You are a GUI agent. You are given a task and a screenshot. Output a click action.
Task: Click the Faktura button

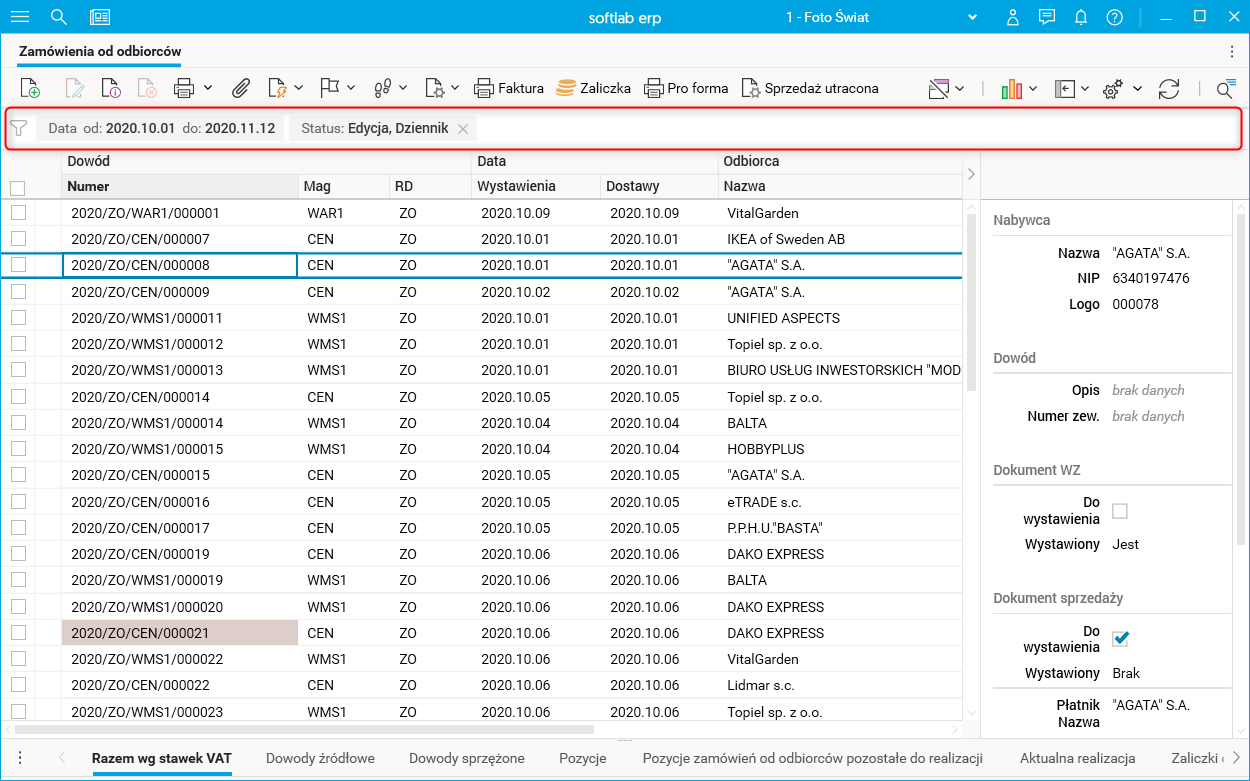509,88
